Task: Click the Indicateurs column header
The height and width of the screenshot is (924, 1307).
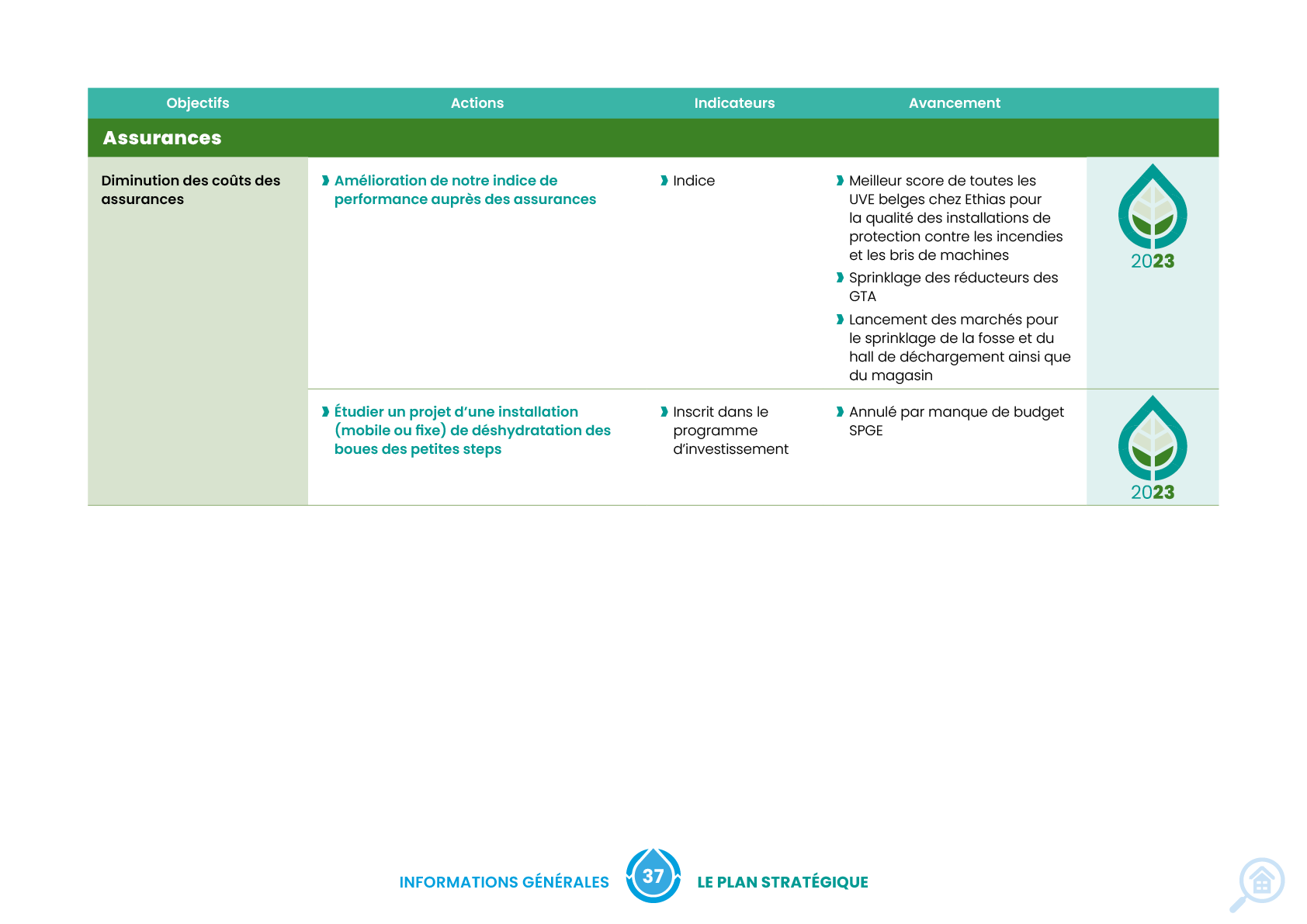Action: coord(734,103)
